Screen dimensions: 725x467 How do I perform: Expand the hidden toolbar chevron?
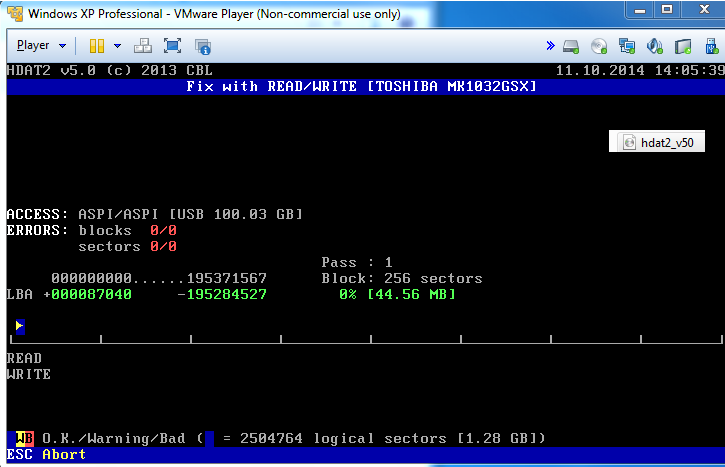click(550, 45)
